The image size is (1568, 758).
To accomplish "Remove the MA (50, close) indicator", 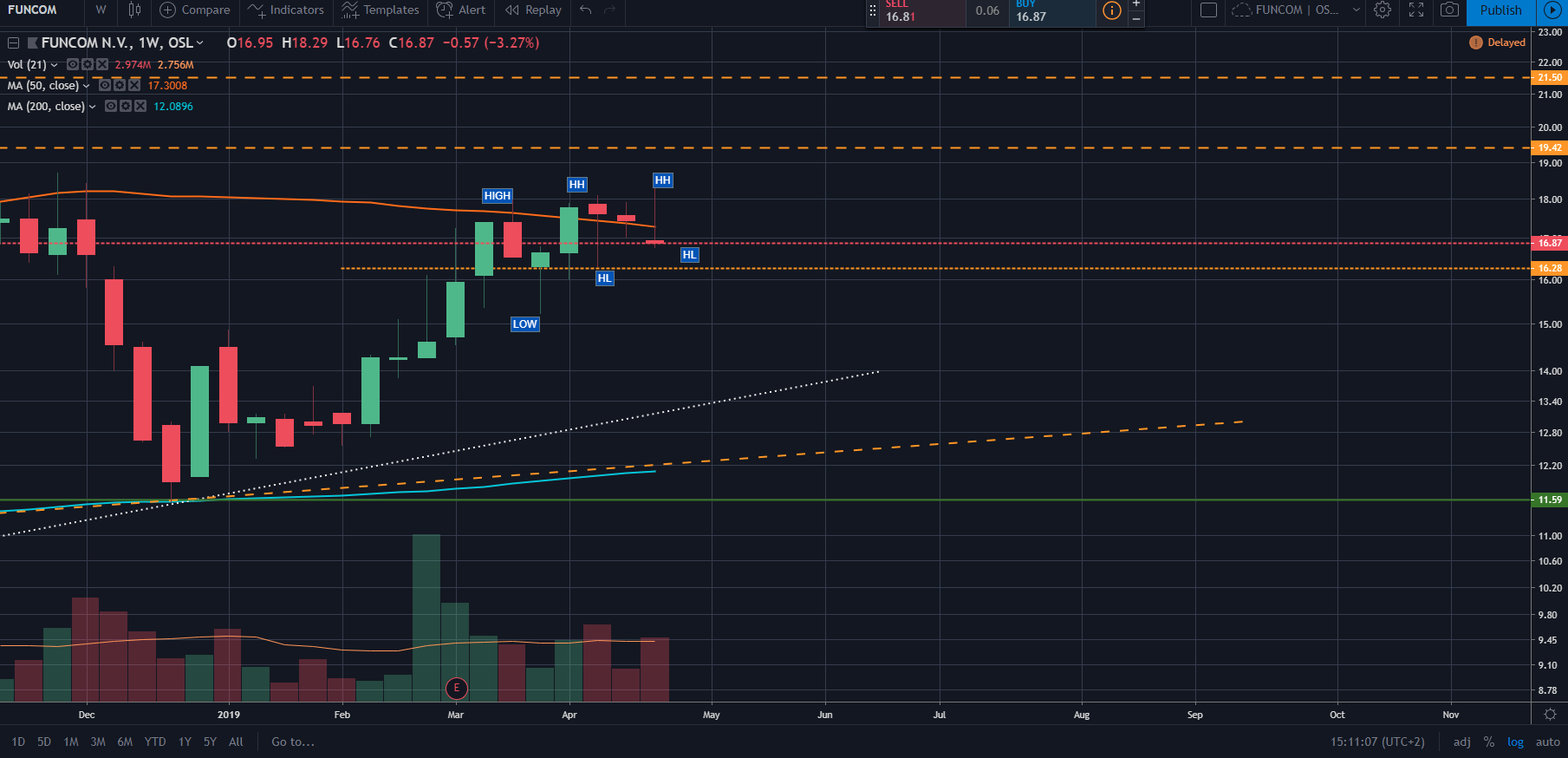I will pyautogui.click(x=134, y=85).
